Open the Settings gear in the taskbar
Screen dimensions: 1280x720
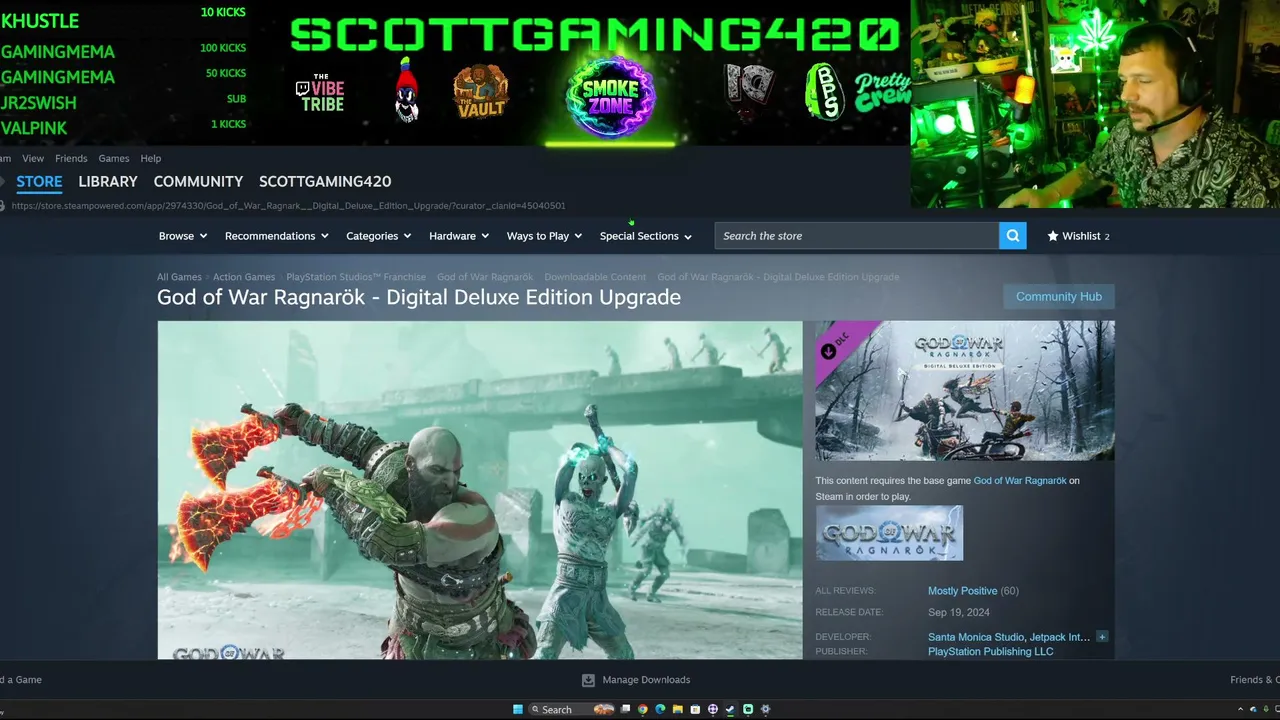tap(765, 709)
